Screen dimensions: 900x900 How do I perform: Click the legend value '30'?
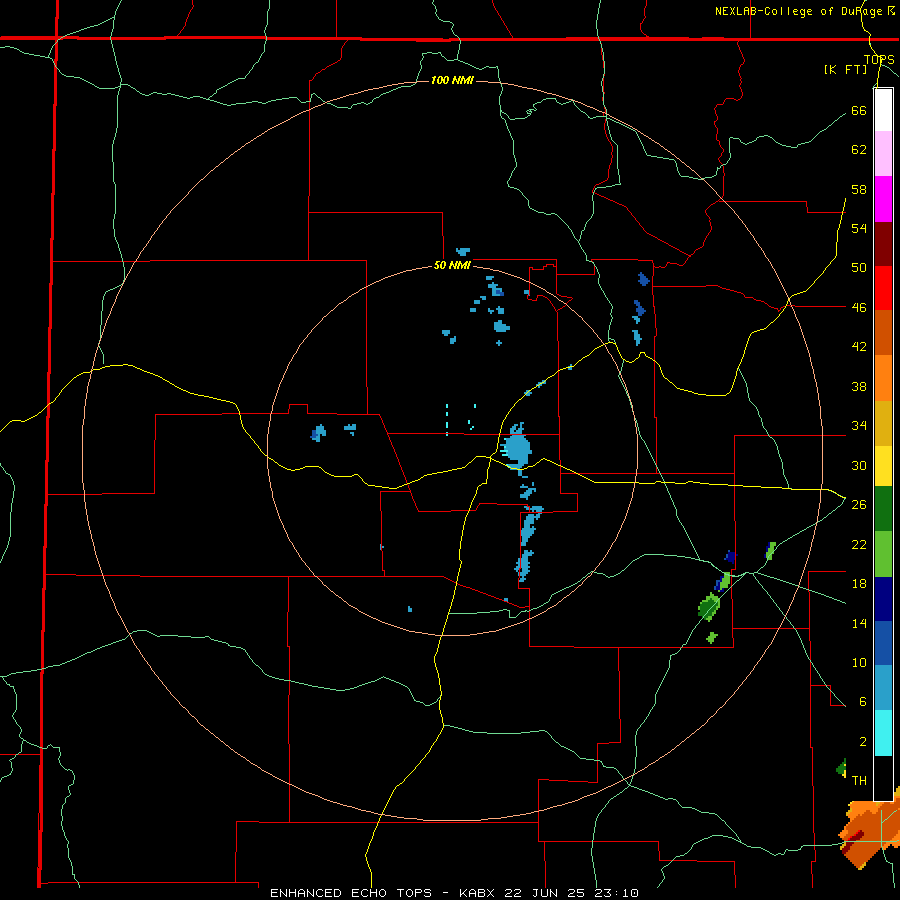click(x=859, y=465)
